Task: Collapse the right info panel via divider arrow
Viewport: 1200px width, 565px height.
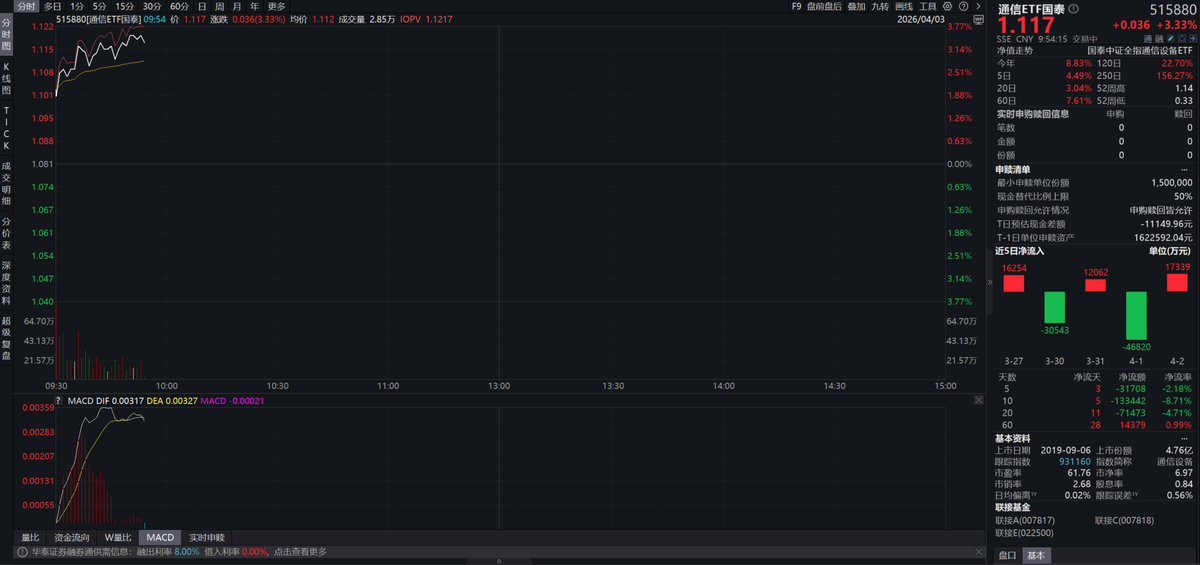Action: point(990,282)
